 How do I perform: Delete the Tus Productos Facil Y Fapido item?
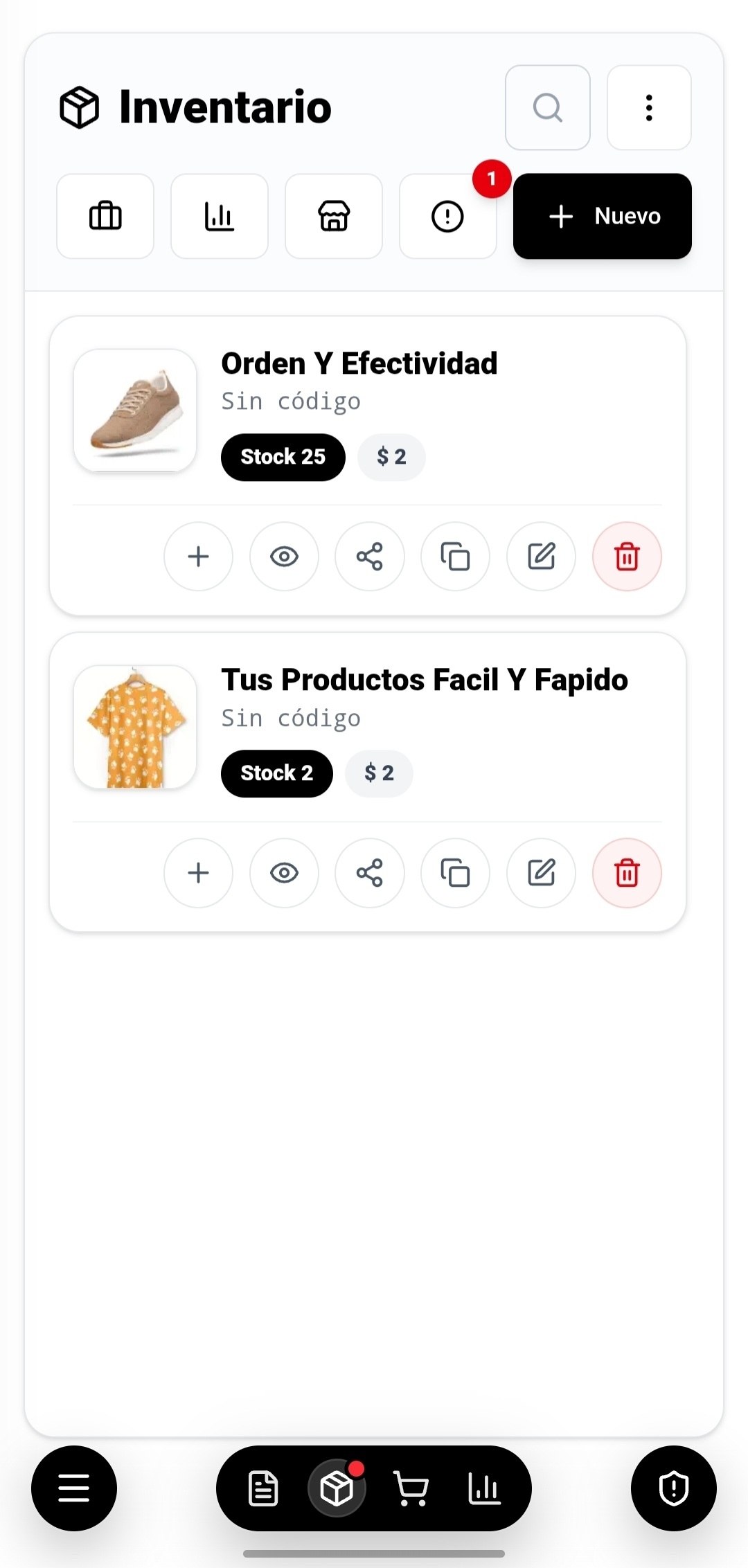click(x=627, y=873)
